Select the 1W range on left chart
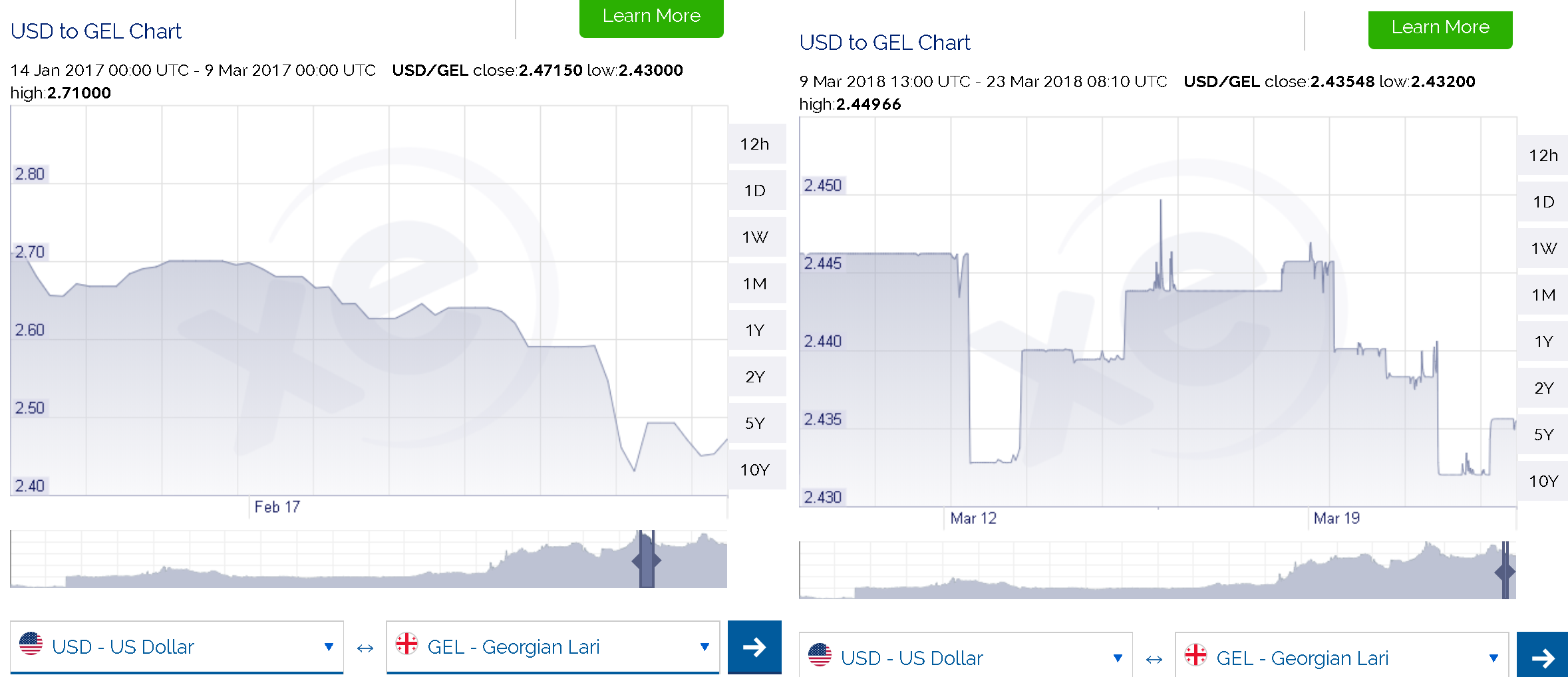This screenshot has width=1568, height=677. pos(755,237)
